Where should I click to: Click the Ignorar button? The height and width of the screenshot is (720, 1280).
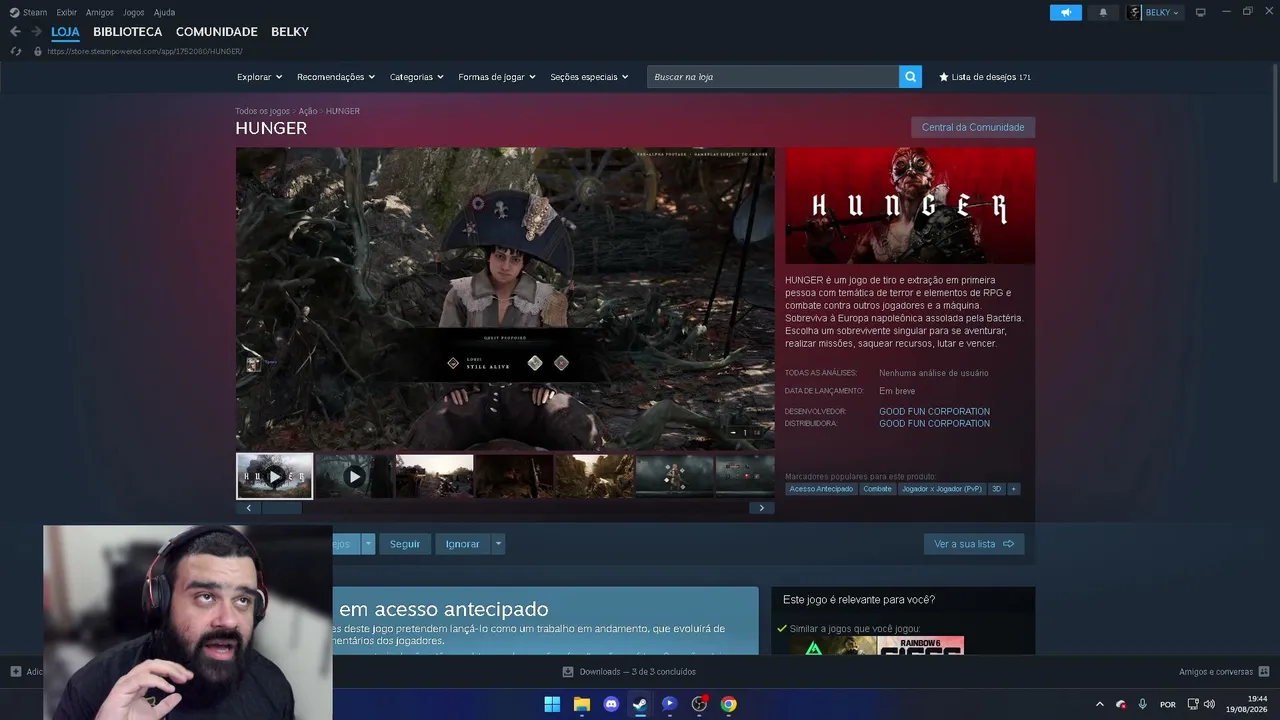(462, 544)
